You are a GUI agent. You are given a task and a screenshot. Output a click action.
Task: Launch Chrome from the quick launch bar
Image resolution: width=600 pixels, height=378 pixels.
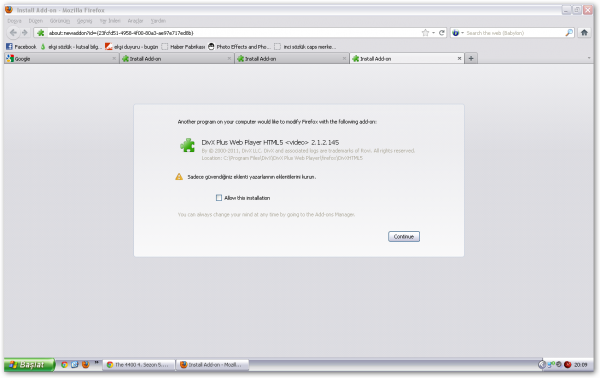click(x=64, y=365)
